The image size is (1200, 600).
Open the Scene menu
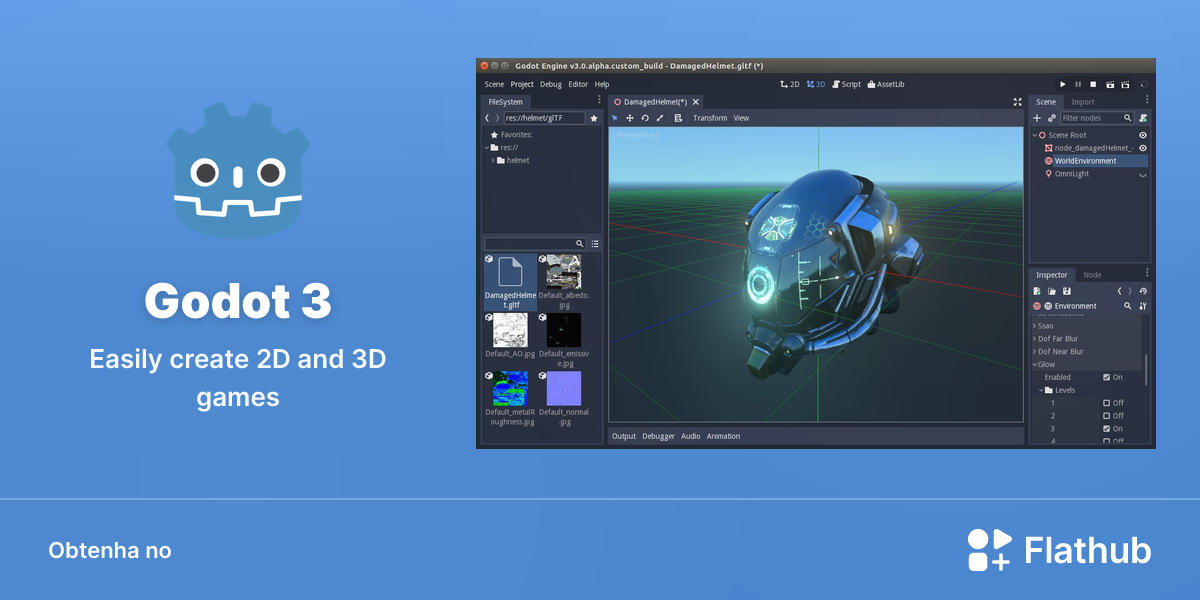(x=495, y=85)
